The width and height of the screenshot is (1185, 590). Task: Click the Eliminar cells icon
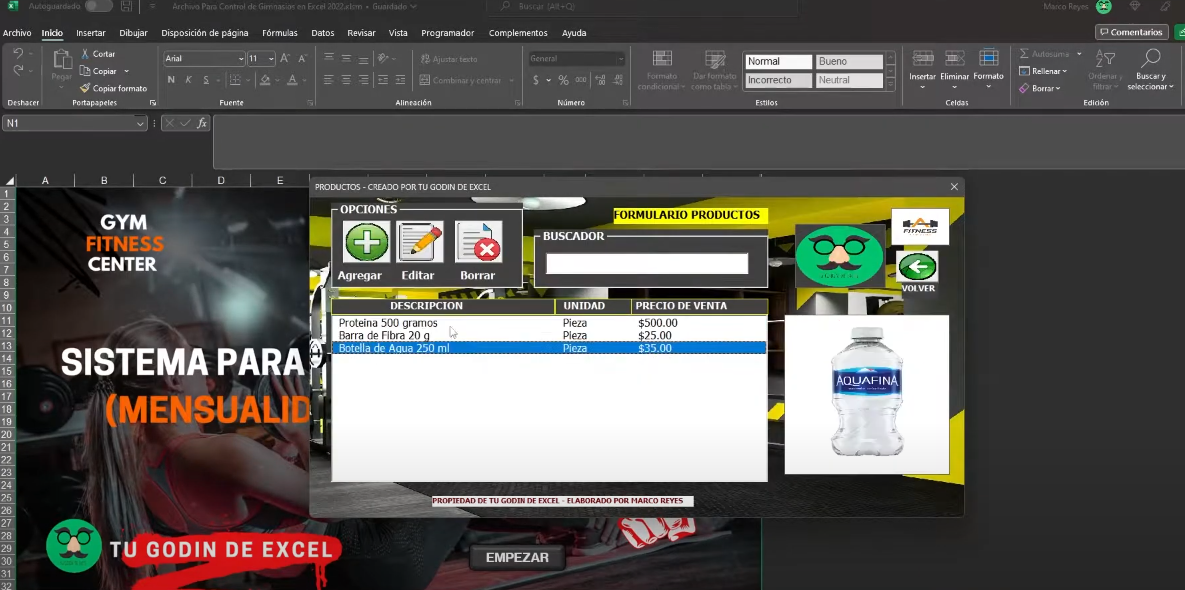pyautogui.click(x=954, y=58)
